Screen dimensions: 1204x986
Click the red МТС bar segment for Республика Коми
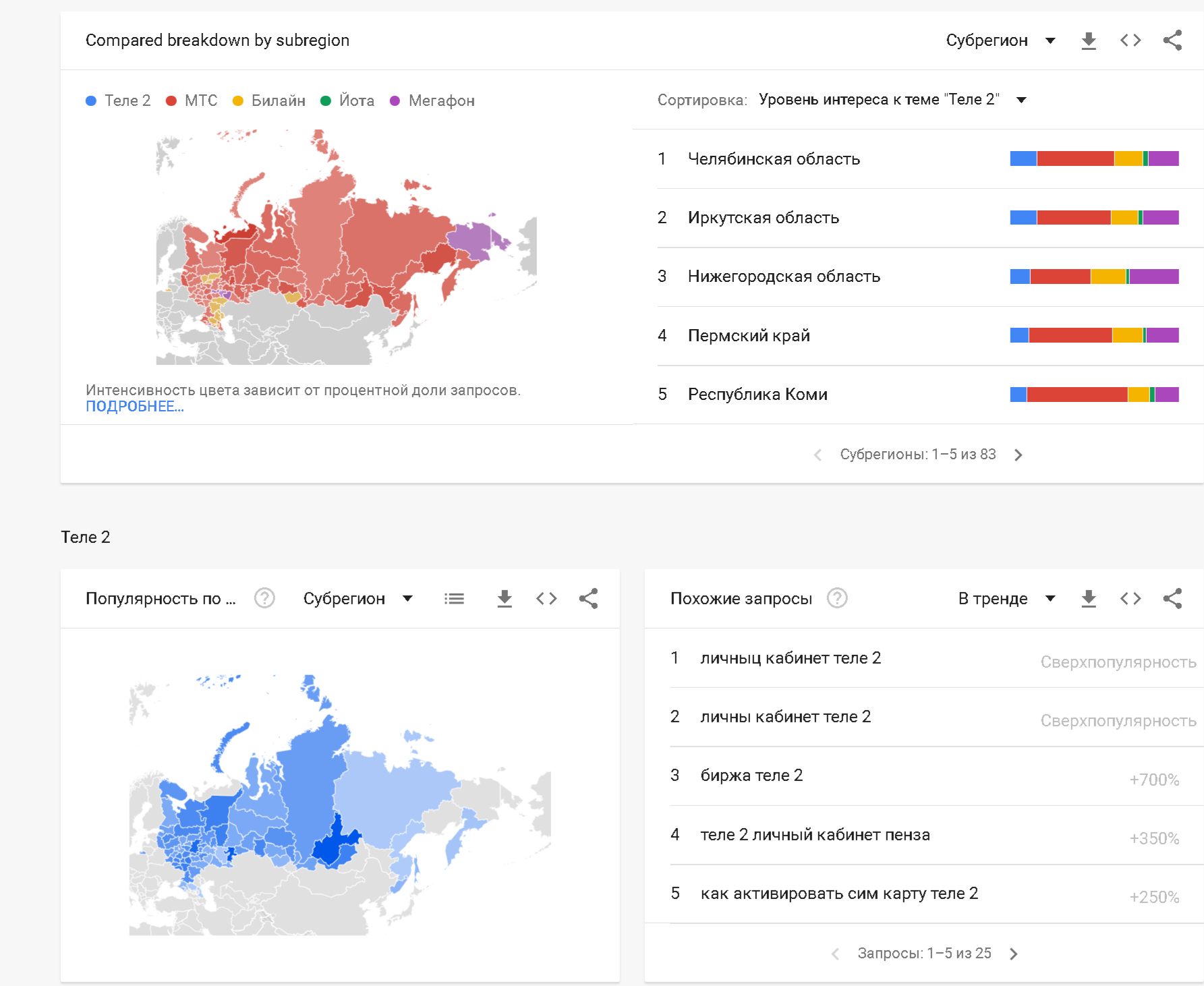click(x=1077, y=395)
